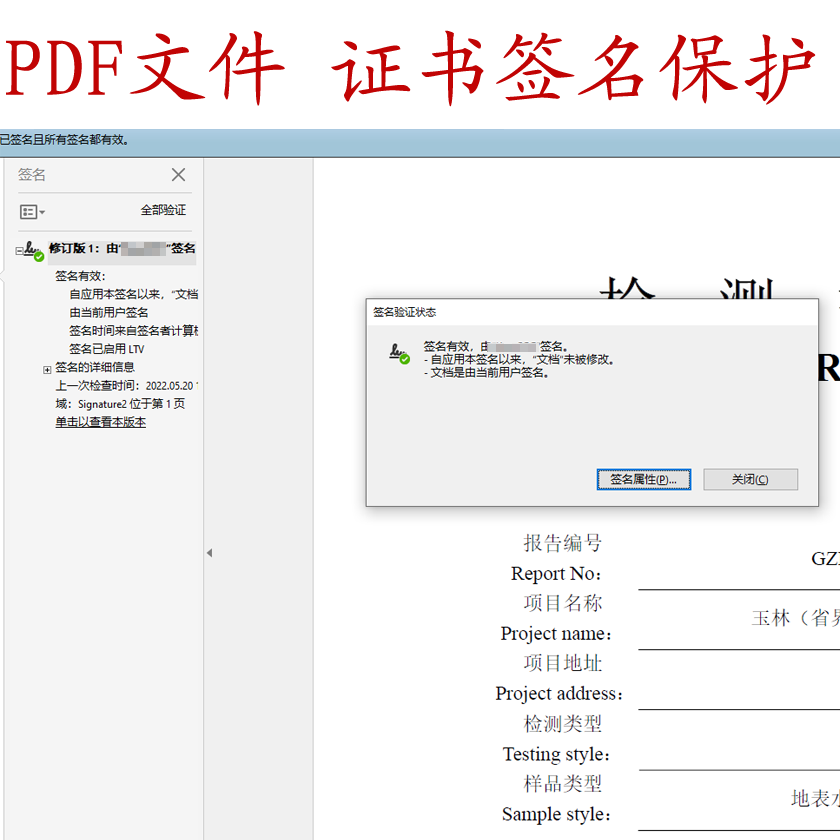
Task: Open the signature panel options dropdown
Action: [32, 212]
